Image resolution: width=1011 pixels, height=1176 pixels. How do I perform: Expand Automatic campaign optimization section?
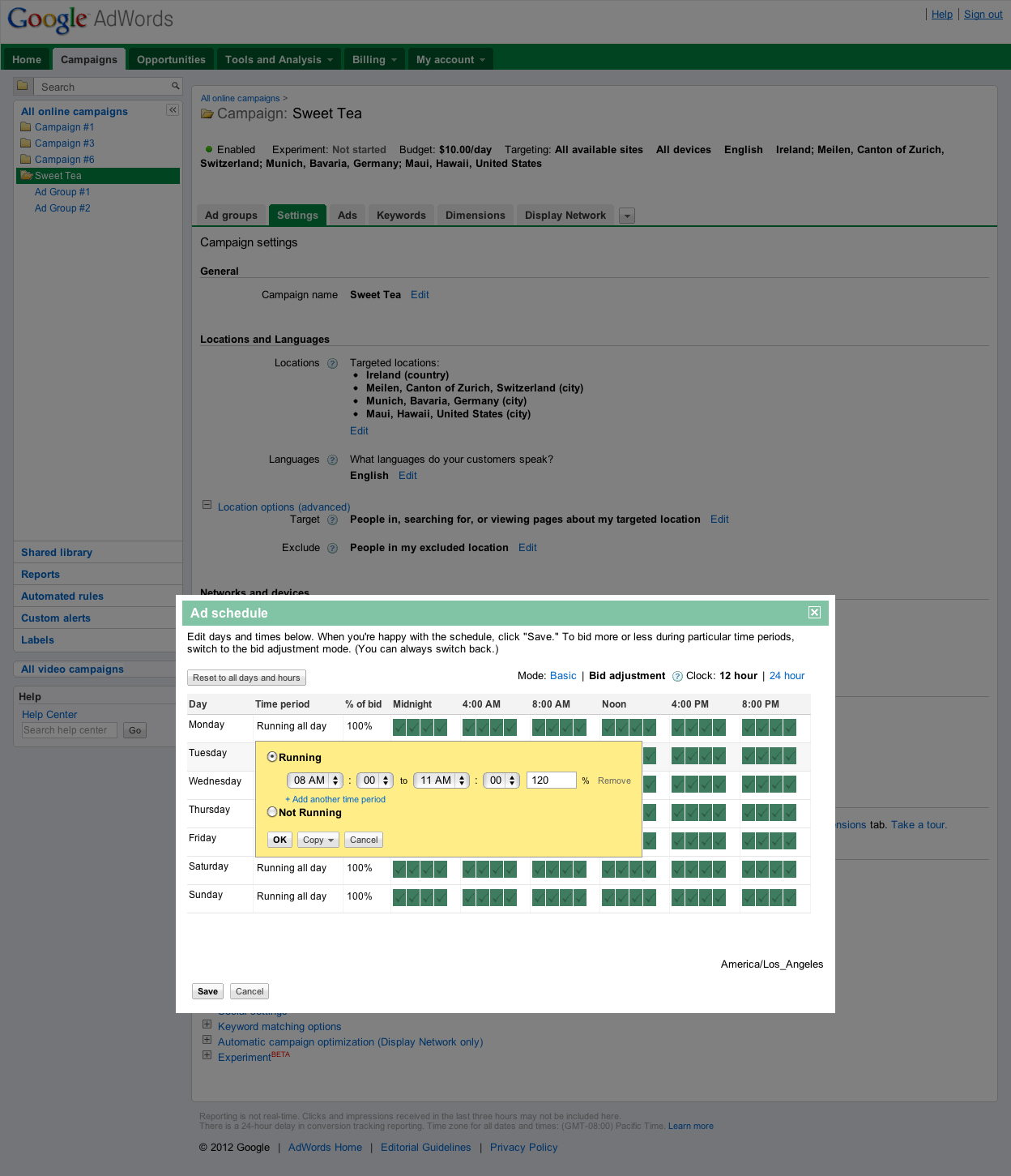pyautogui.click(x=207, y=1040)
